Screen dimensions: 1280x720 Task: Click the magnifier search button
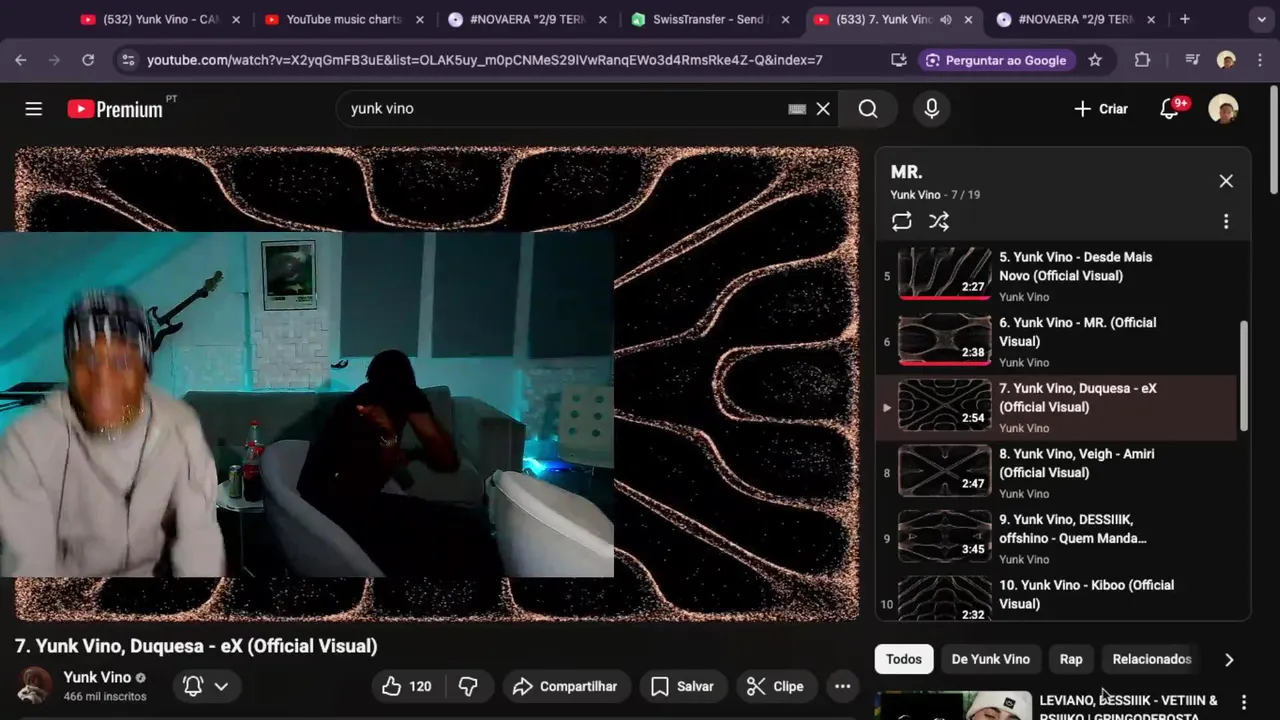(868, 109)
